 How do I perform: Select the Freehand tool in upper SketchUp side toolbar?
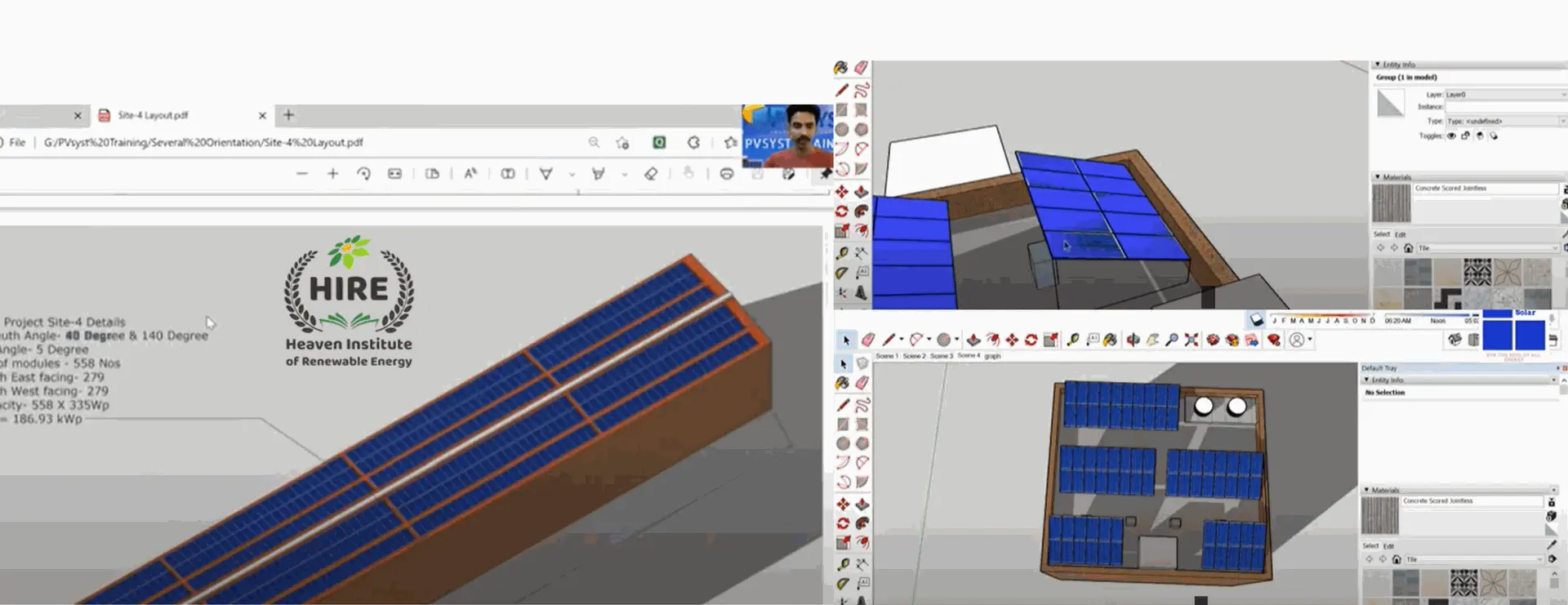point(862,90)
